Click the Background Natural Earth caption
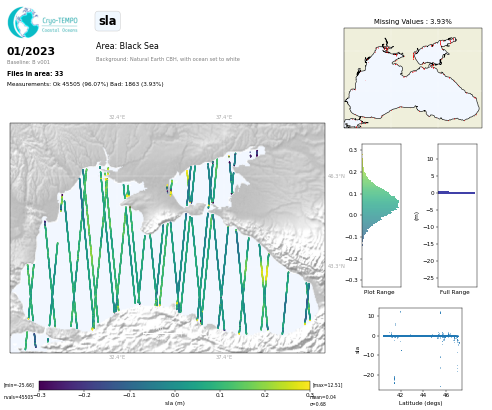The image size is (492, 410). (168, 59)
